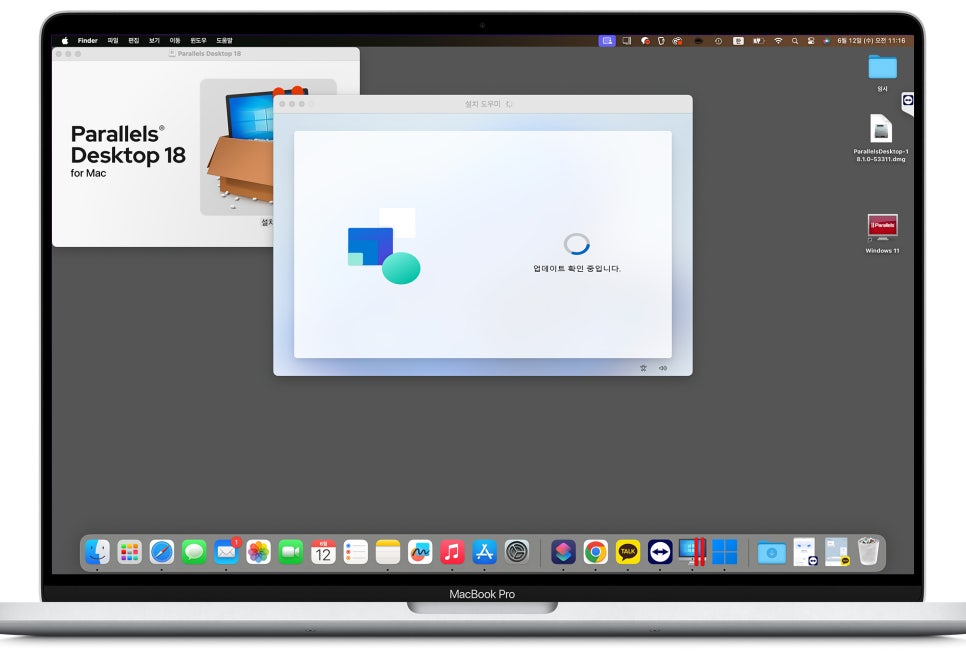Click date and time in menu bar

[x=871, y=41]
